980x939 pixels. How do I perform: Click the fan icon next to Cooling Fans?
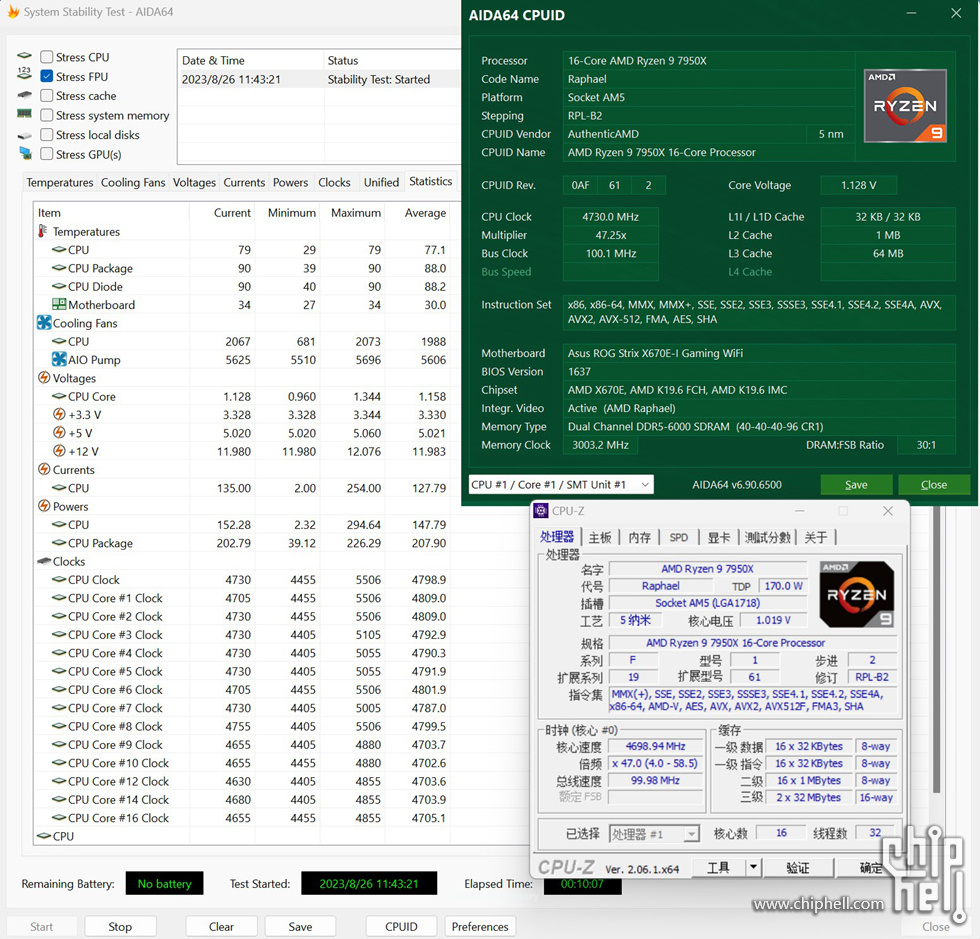point(44,323)
